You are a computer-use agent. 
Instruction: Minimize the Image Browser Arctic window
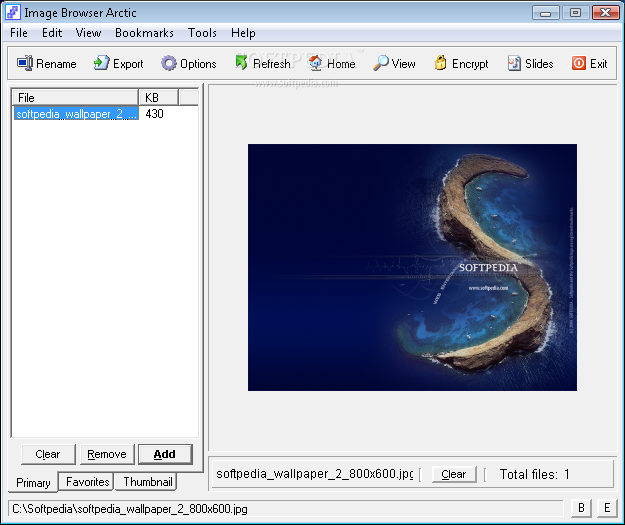545,13
